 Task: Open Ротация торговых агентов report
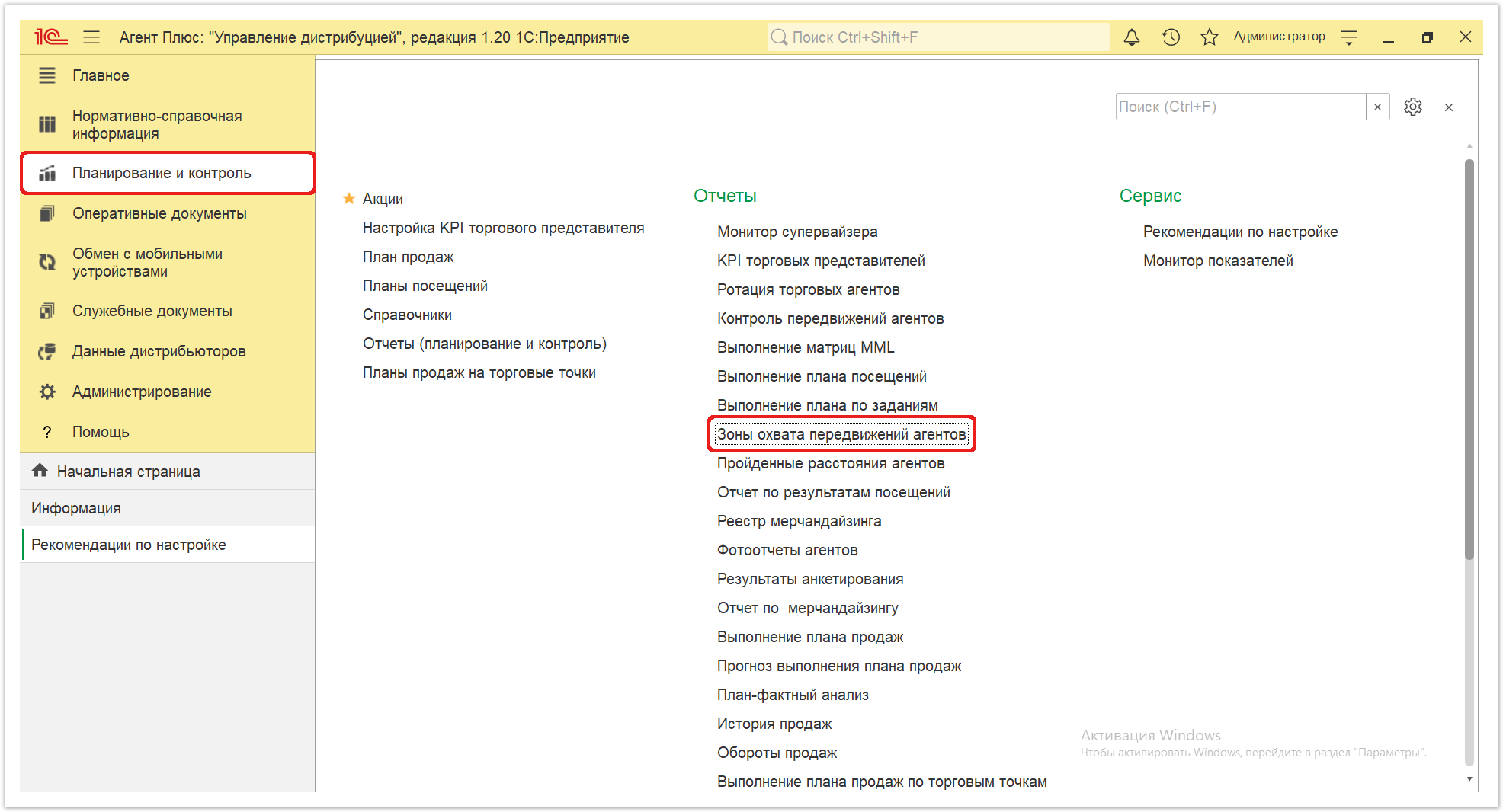pyautogui.click(x=809, y=289)
